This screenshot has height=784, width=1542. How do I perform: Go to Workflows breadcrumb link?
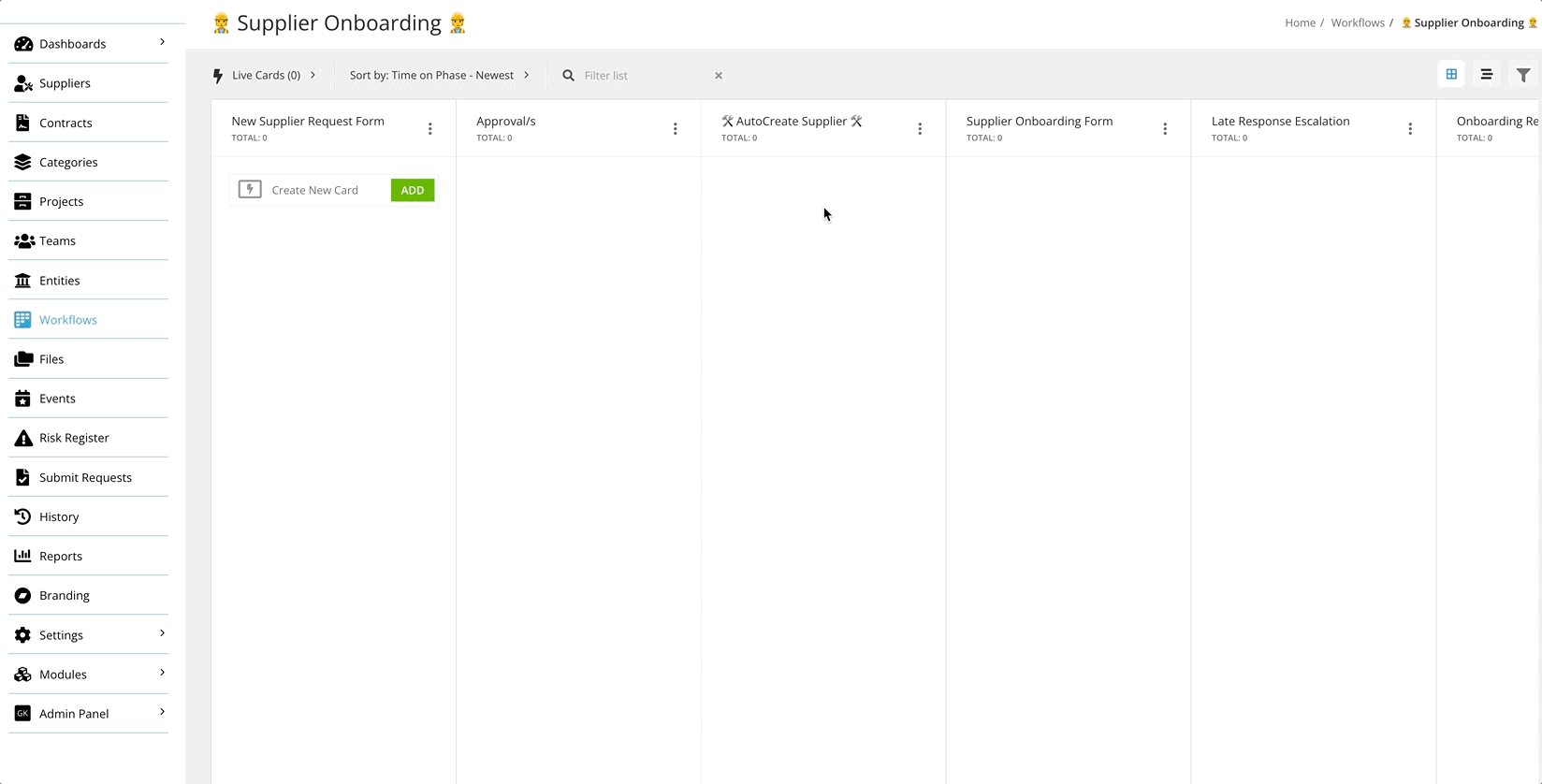[x=1358, y=22]
